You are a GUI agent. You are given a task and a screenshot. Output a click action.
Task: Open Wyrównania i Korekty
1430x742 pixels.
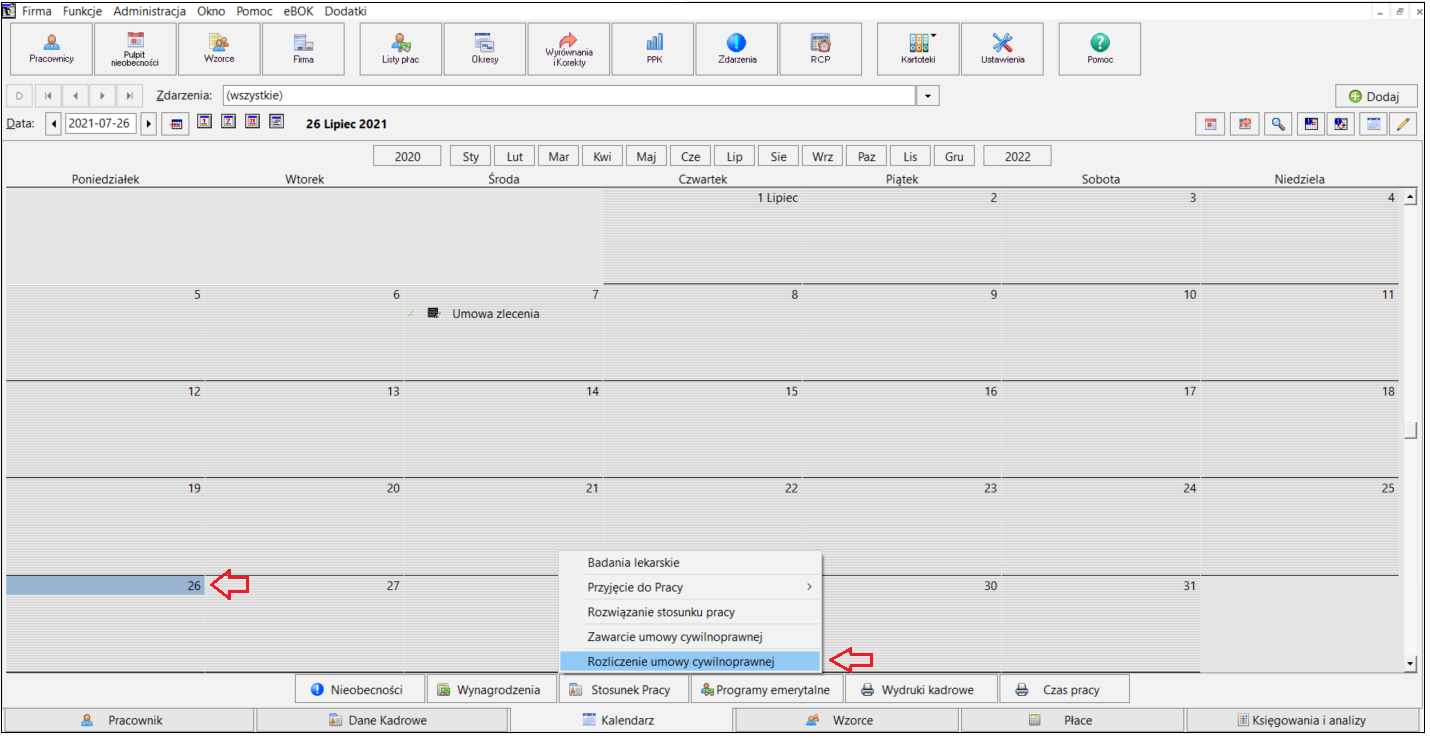pyautogui.click(x=569, y=49)
